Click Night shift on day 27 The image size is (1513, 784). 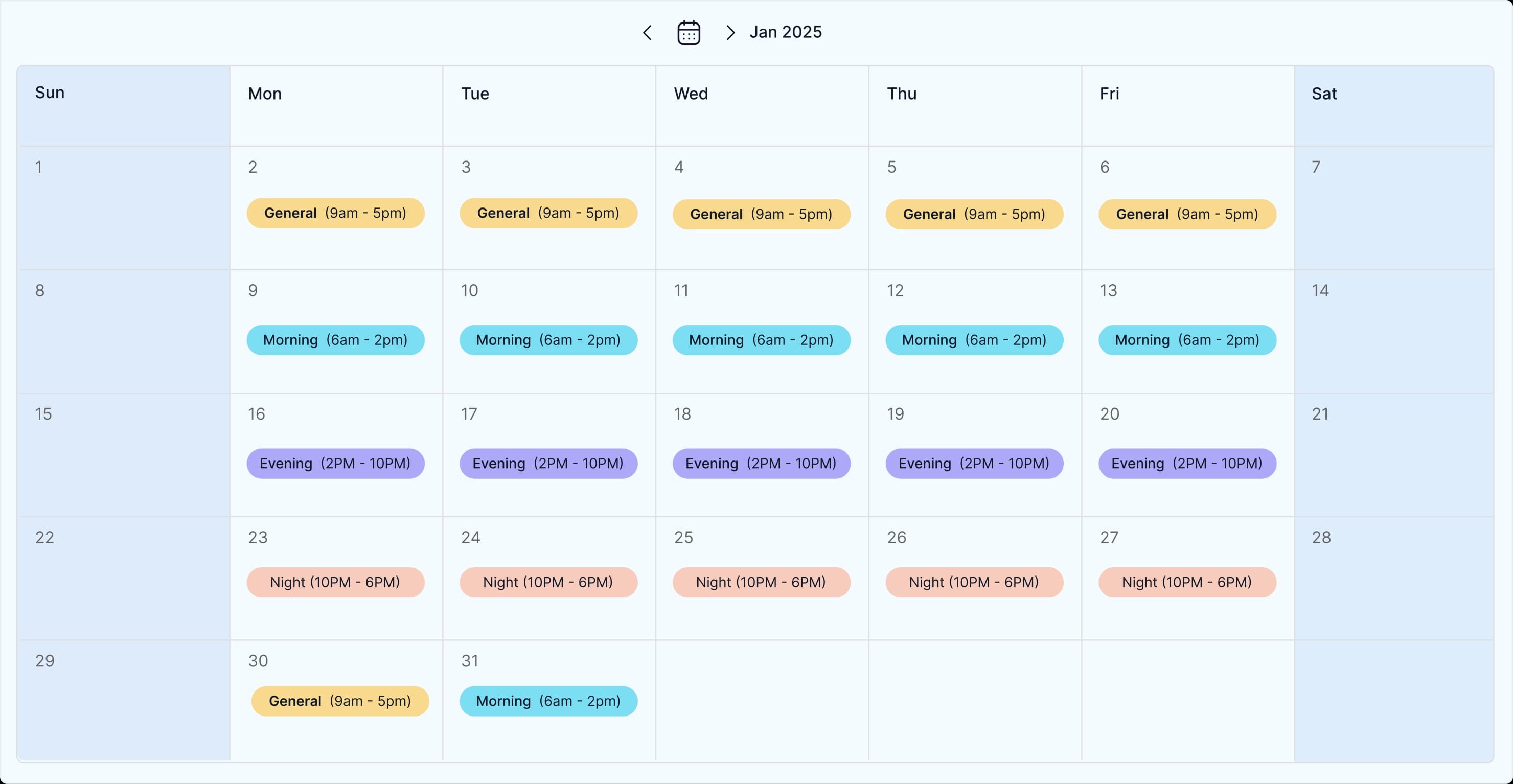click(1187, 582)
